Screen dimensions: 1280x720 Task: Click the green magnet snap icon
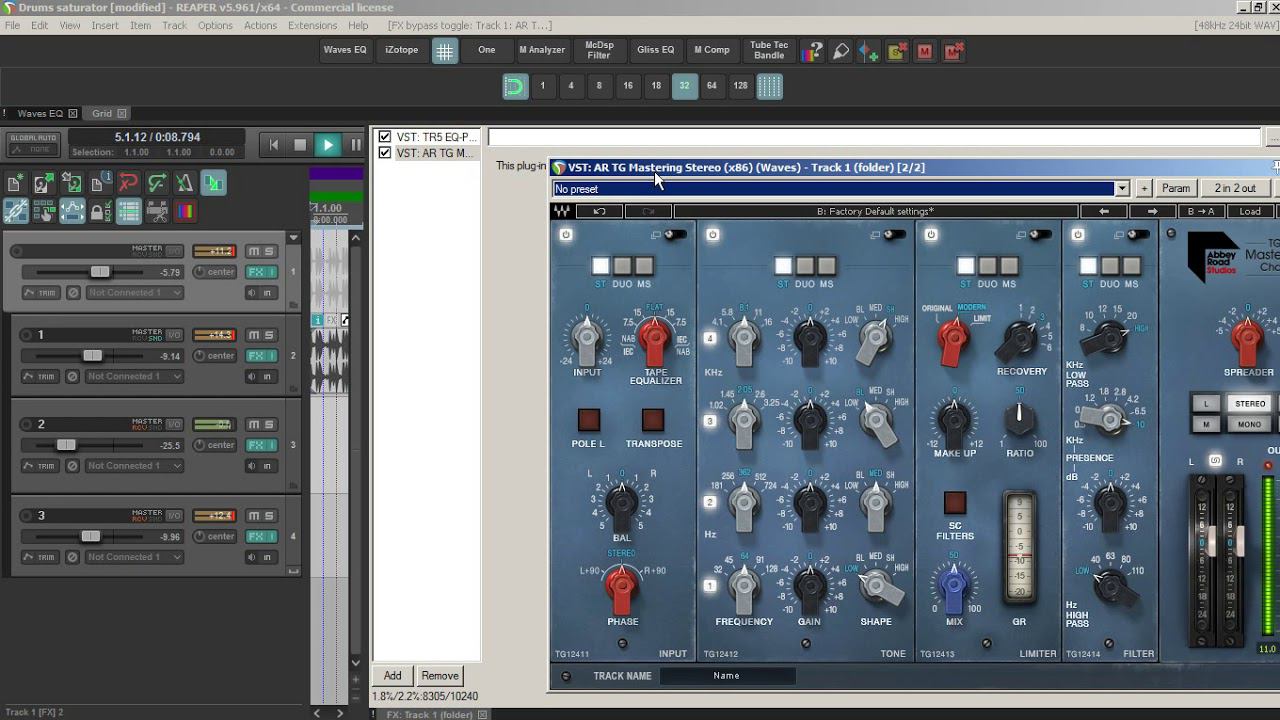[514, 86]
